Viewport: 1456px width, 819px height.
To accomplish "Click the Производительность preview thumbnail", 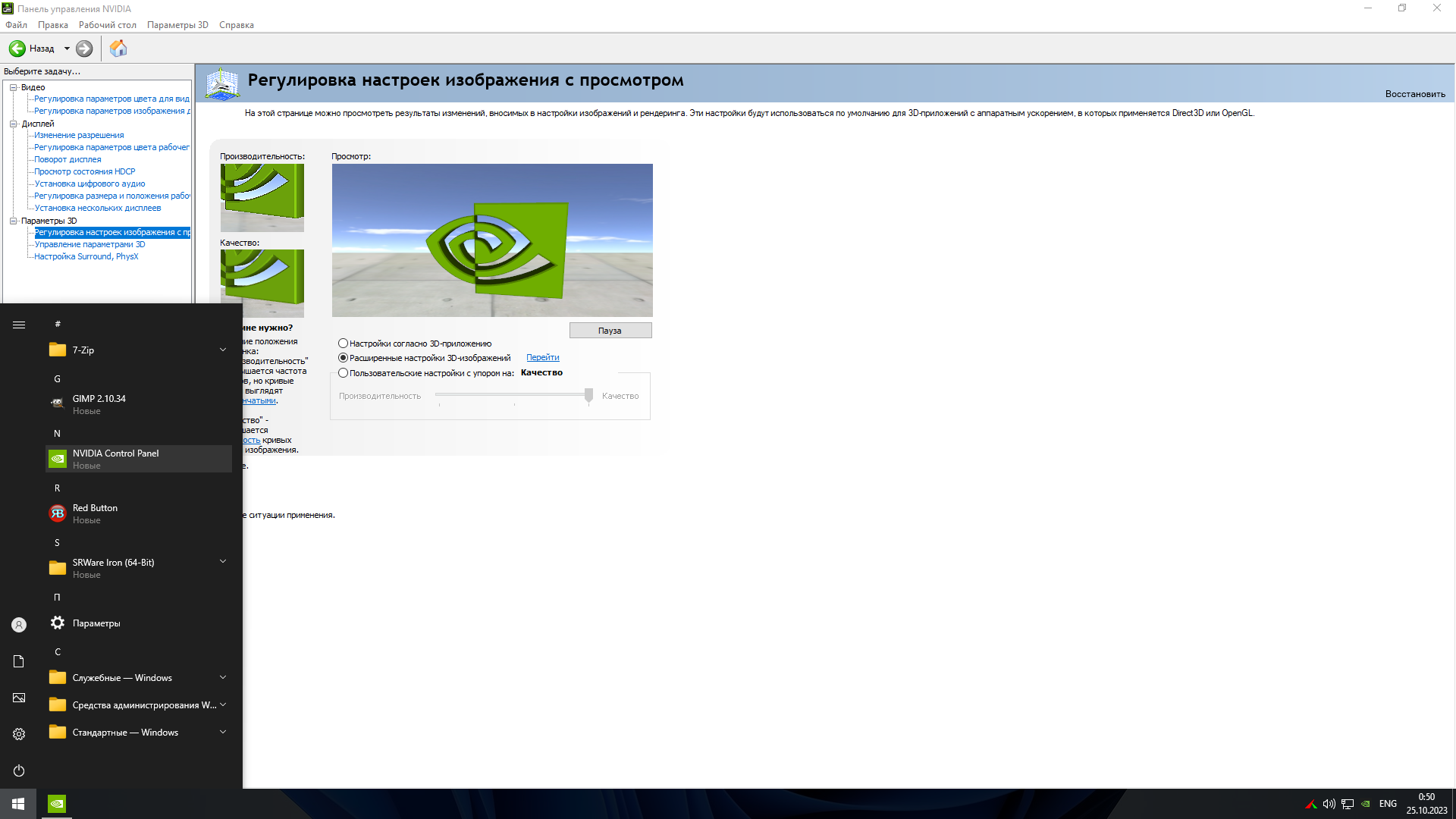I will tap(262, 198).
